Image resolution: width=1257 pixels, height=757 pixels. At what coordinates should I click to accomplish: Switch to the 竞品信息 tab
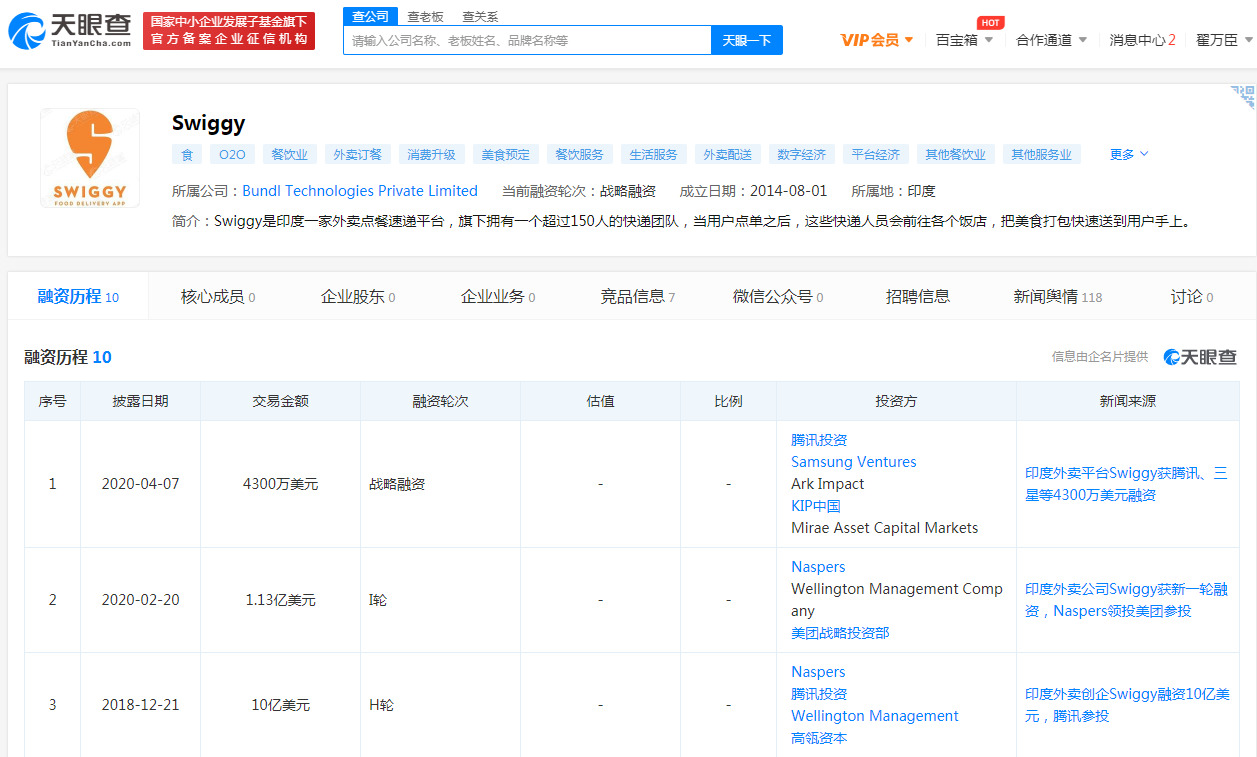[638, 296]
